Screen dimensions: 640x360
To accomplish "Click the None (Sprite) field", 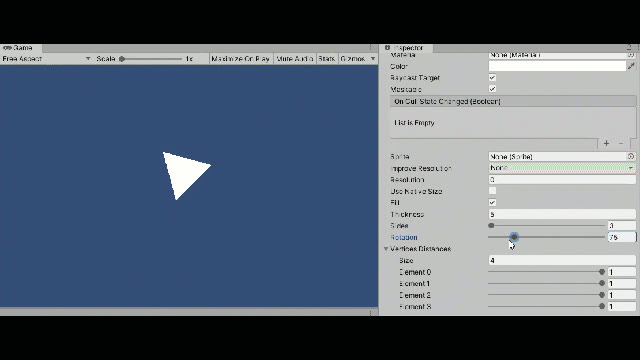I will coord(558,156).
